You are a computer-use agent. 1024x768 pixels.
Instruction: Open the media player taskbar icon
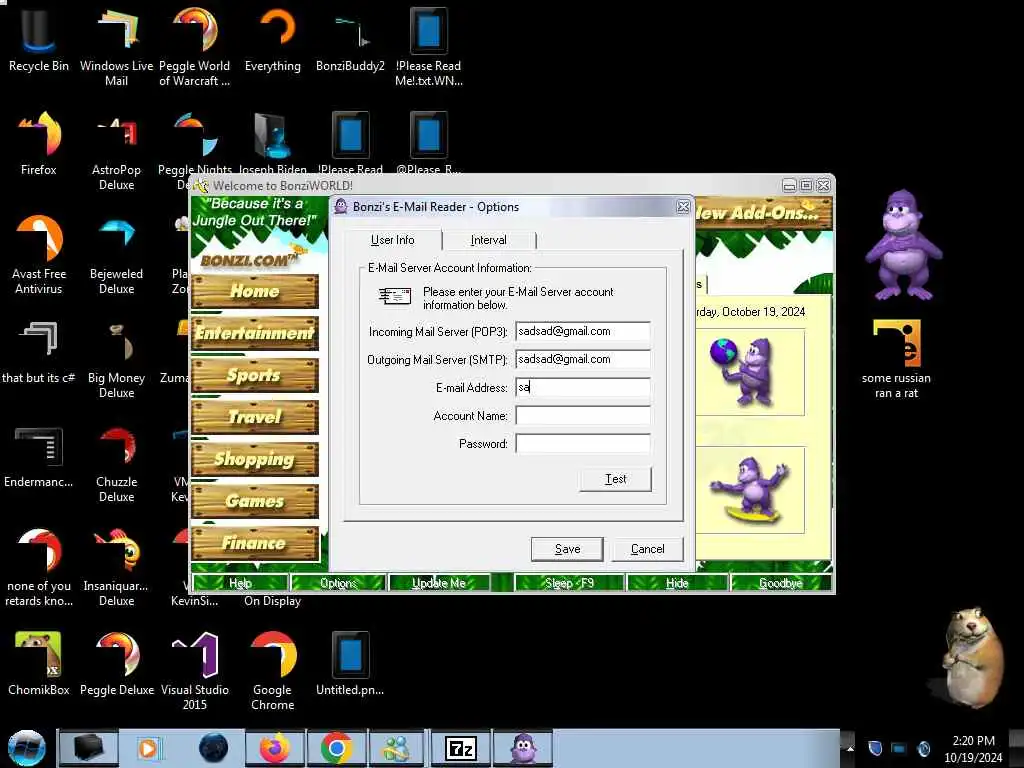pos(148,748)
